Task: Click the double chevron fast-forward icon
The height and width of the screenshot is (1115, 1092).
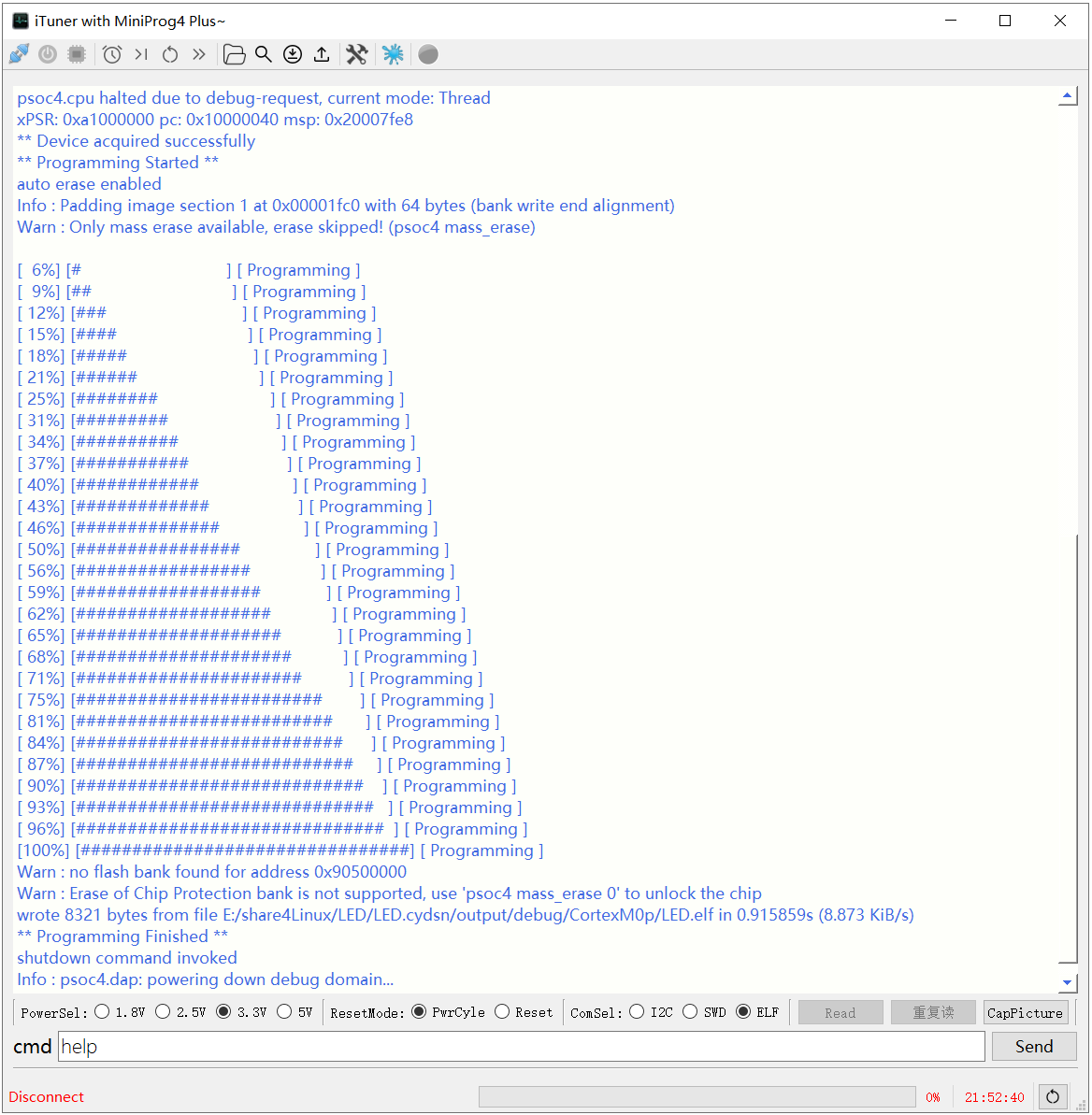Action: pyautogui.click(x=199, y=54)
